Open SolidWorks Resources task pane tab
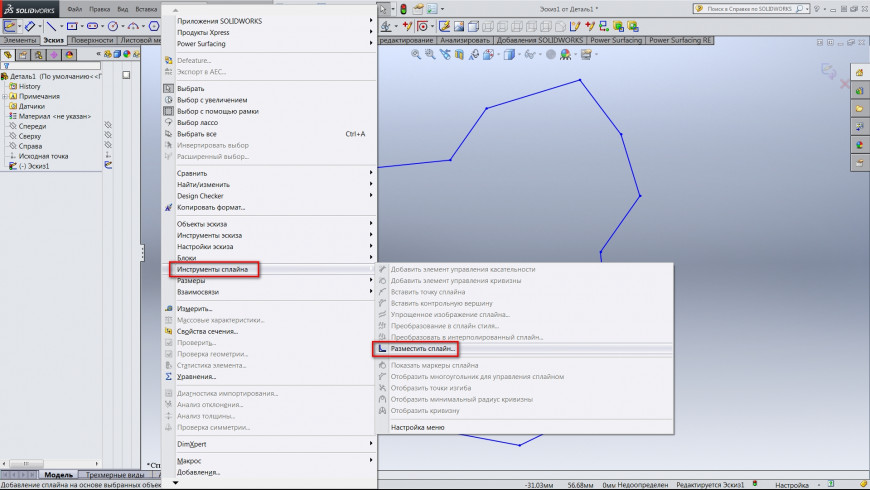870x490 pixels. click(859, 72)
